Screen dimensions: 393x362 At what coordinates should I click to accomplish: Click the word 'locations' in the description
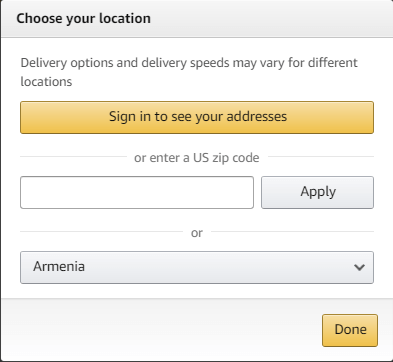point(46,82)
